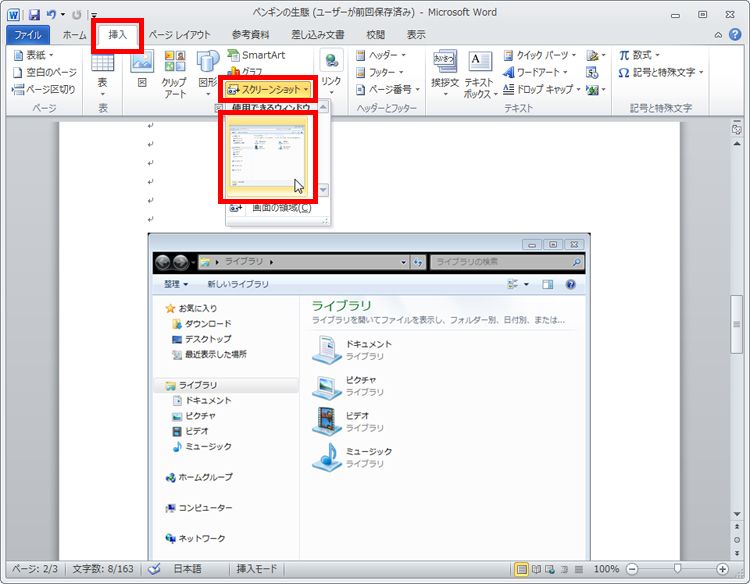
Task: Toggle 挿入モード in the status bar
Action: (x=257, y=569)
